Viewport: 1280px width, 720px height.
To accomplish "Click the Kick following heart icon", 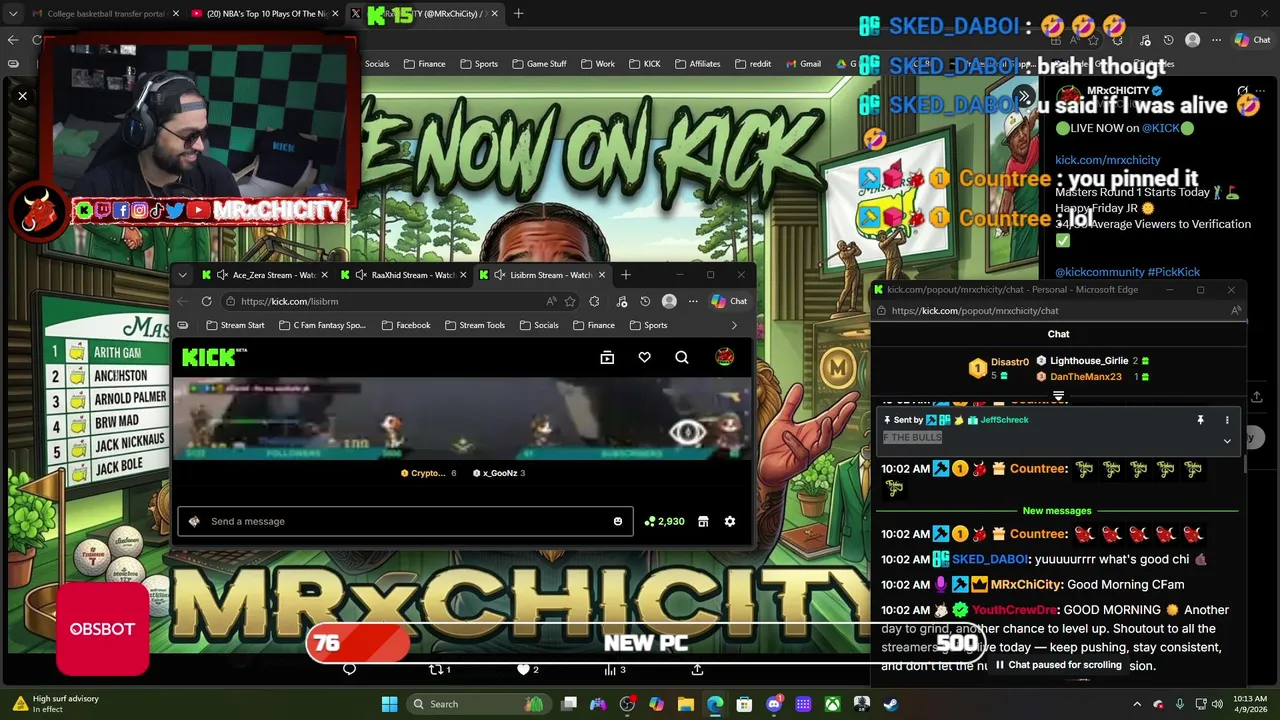I will (645, 357).
